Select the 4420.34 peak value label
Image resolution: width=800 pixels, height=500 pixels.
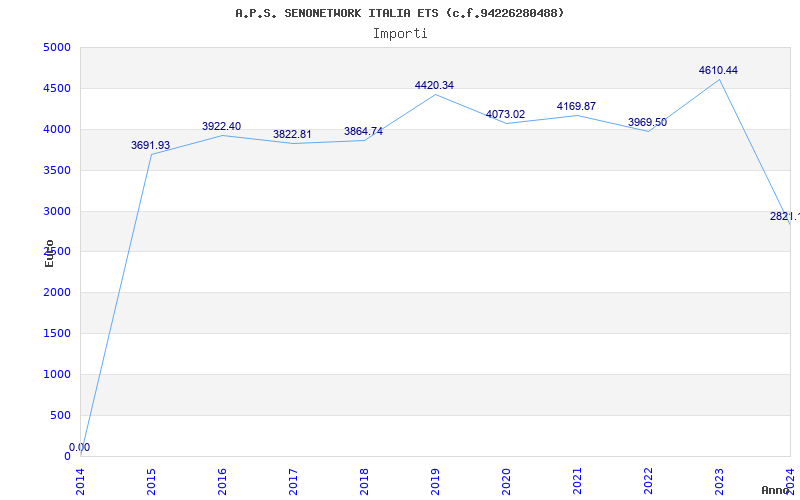434,85
